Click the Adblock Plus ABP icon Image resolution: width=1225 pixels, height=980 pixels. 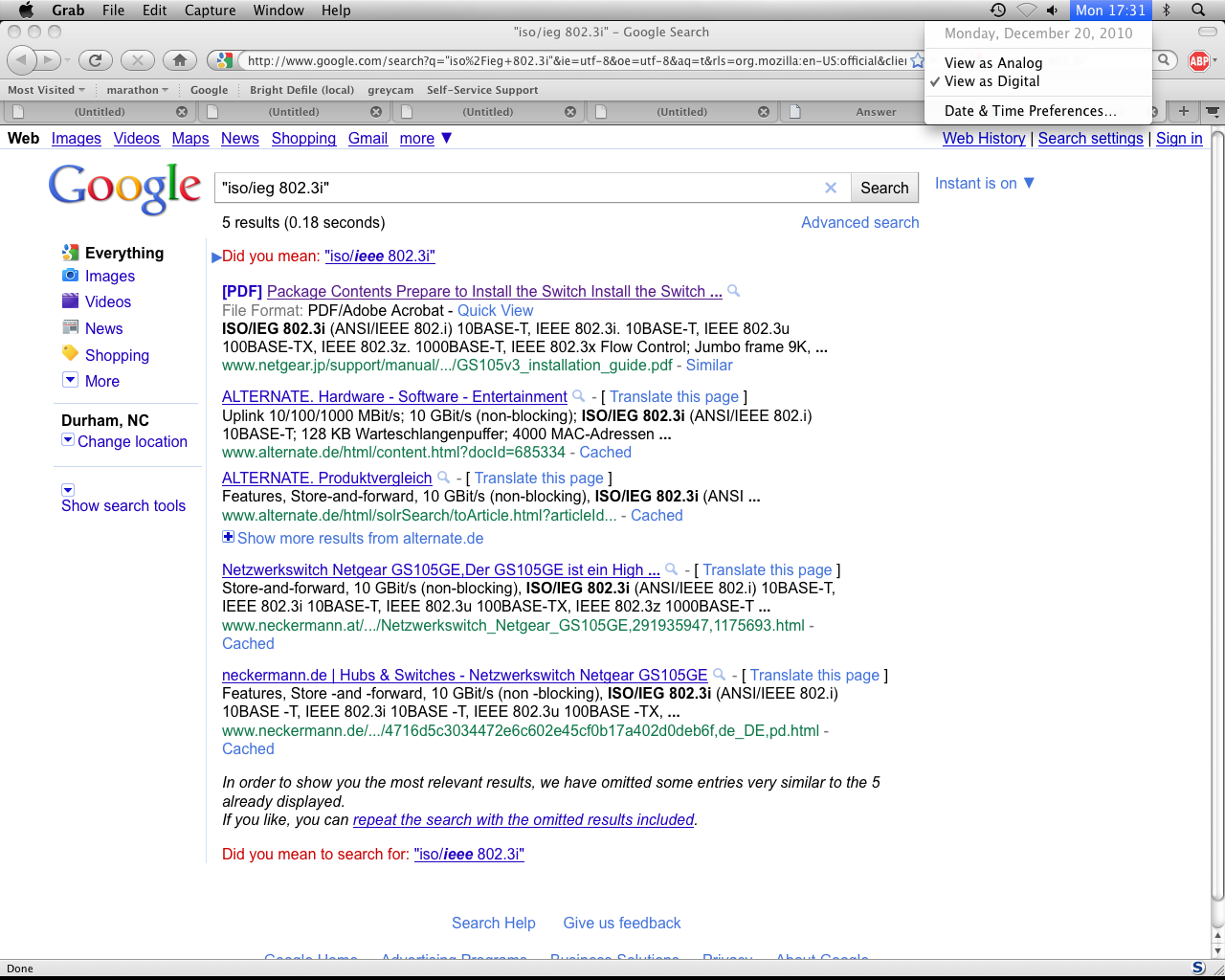tap(1198, 61)
